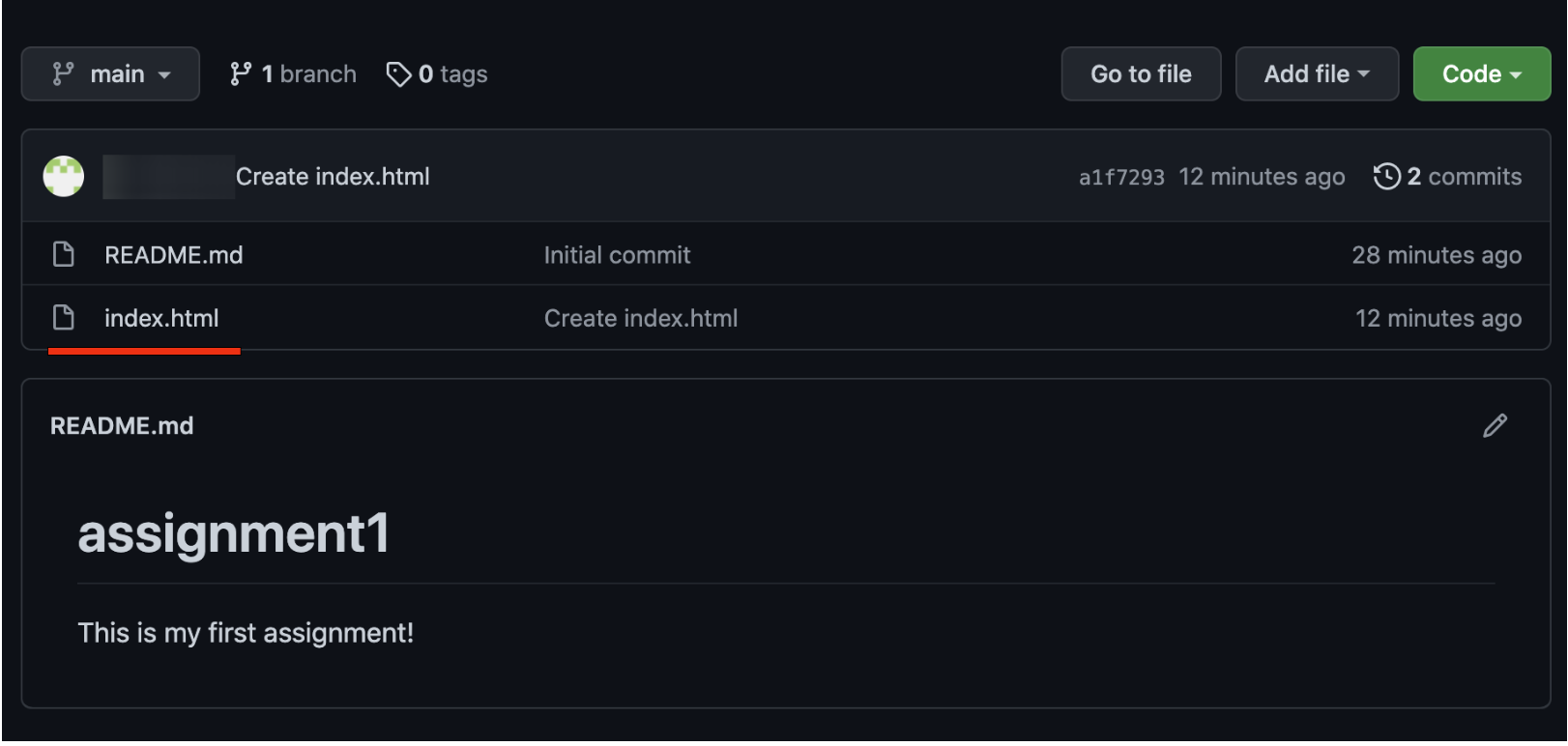Open commit hash a1f7293

1121,178
